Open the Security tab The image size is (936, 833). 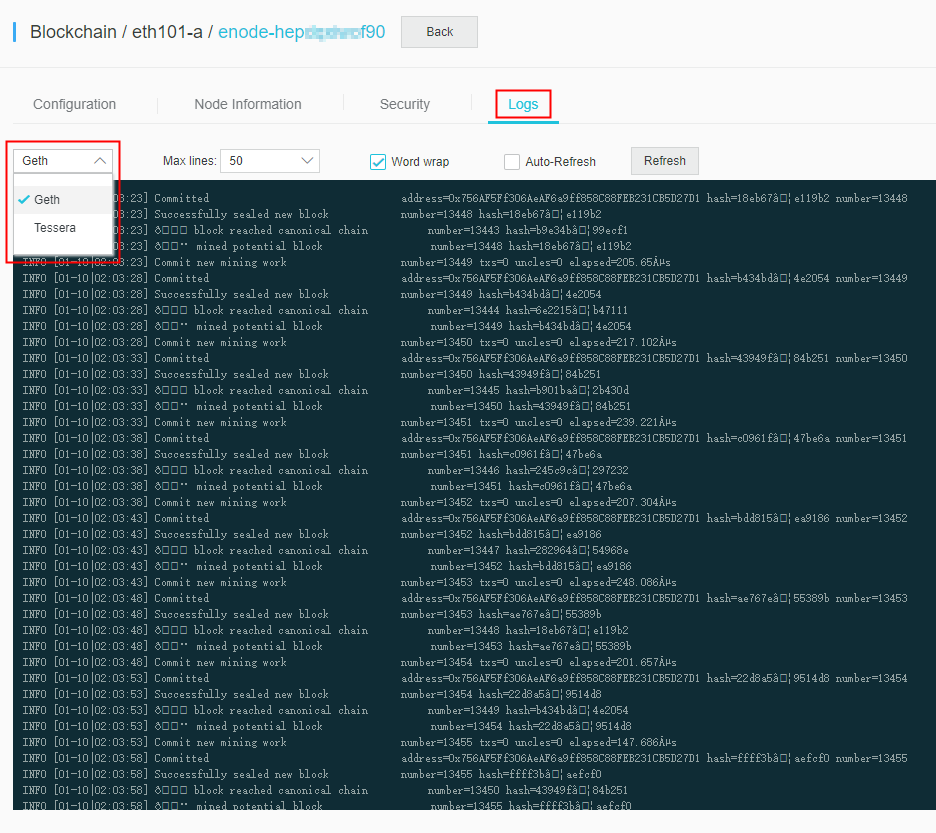405,104
